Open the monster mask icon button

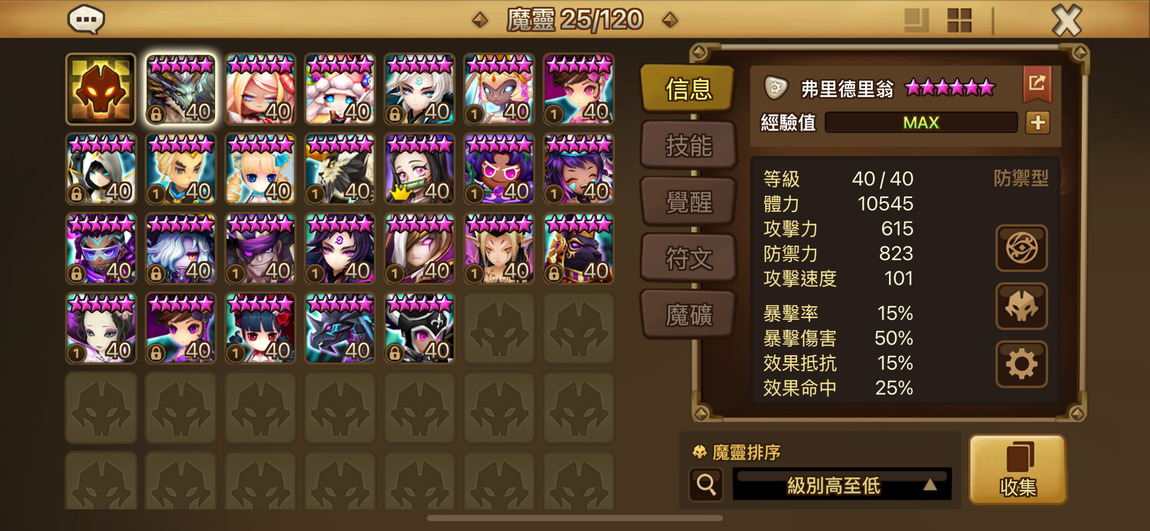pos(1021,306)
